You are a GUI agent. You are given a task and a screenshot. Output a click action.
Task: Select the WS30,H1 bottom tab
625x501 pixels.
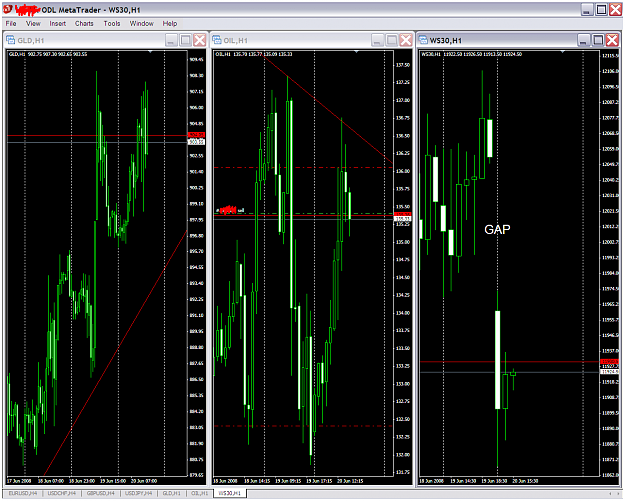pyautogui.click(x=230, y=493)
